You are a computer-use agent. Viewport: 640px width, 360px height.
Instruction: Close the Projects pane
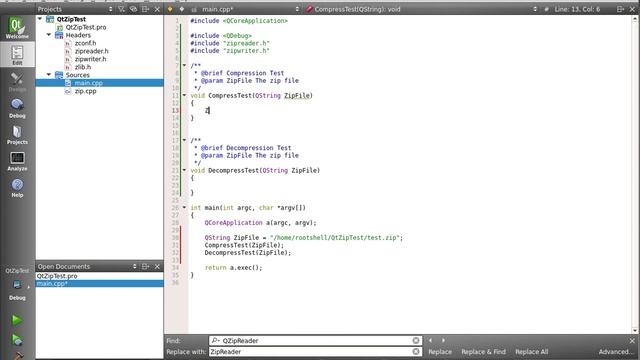157,9
